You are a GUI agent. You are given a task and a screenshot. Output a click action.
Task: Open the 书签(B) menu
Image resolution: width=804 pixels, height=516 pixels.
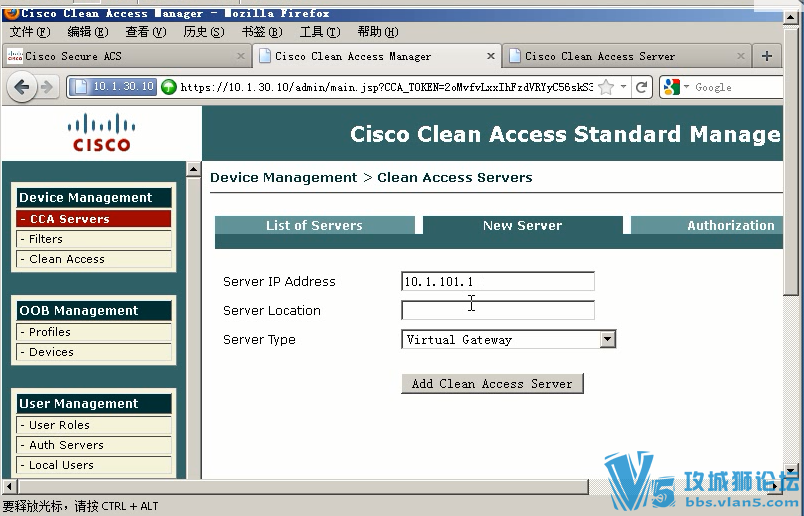[x=262, y=32]
